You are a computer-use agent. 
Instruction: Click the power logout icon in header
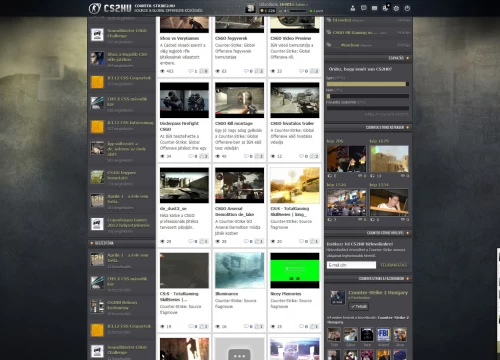point(407,8)
